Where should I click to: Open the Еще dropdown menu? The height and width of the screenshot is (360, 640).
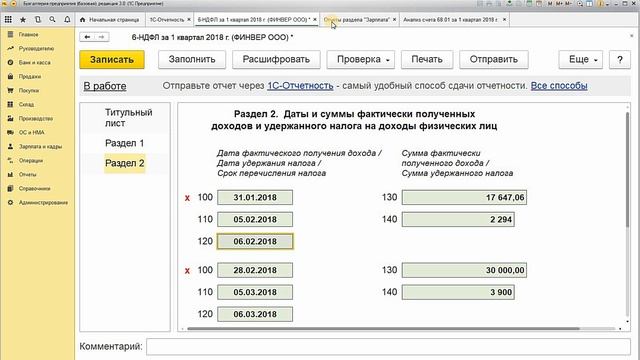580,60
